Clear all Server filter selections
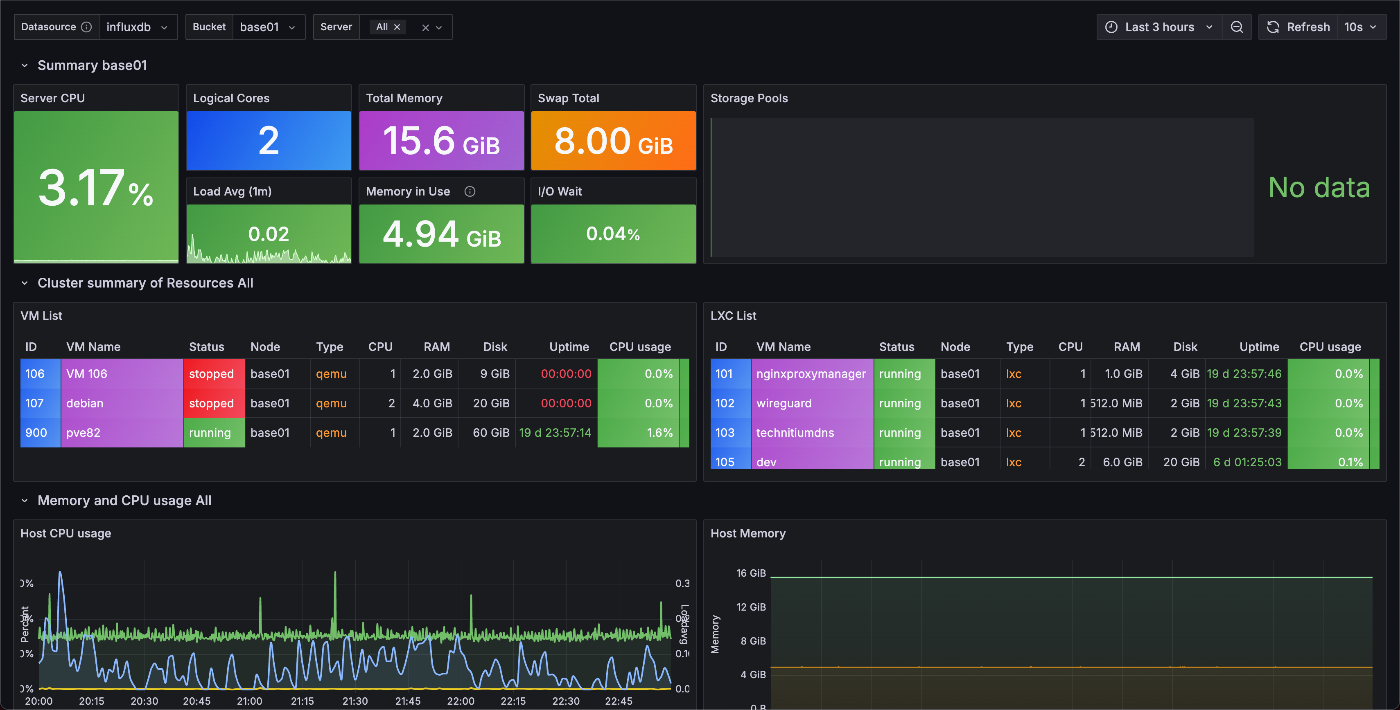The width and height of the screenshot is (1400, 710). [x=425, y=27]
